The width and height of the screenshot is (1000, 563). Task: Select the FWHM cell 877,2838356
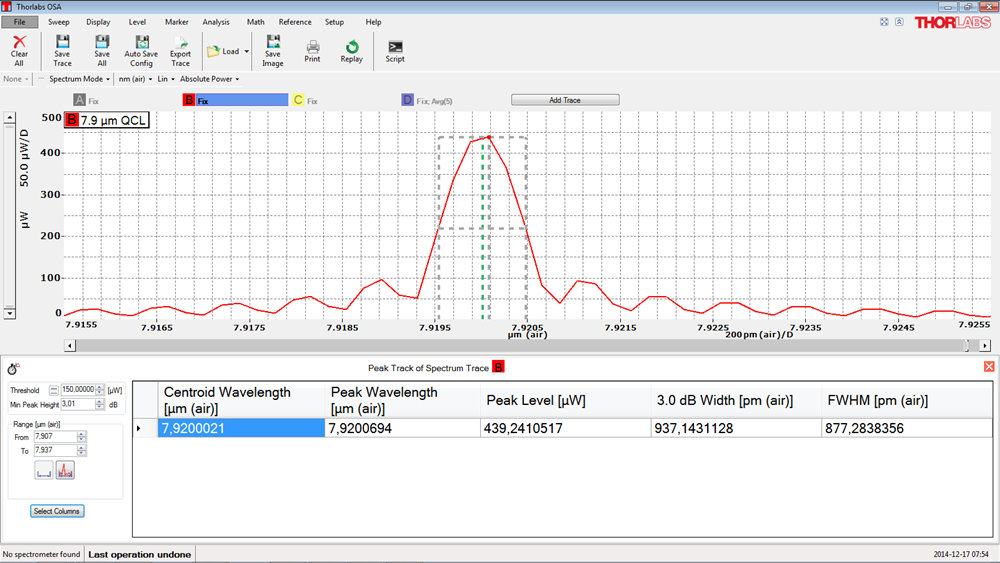(x=906, y=428)
